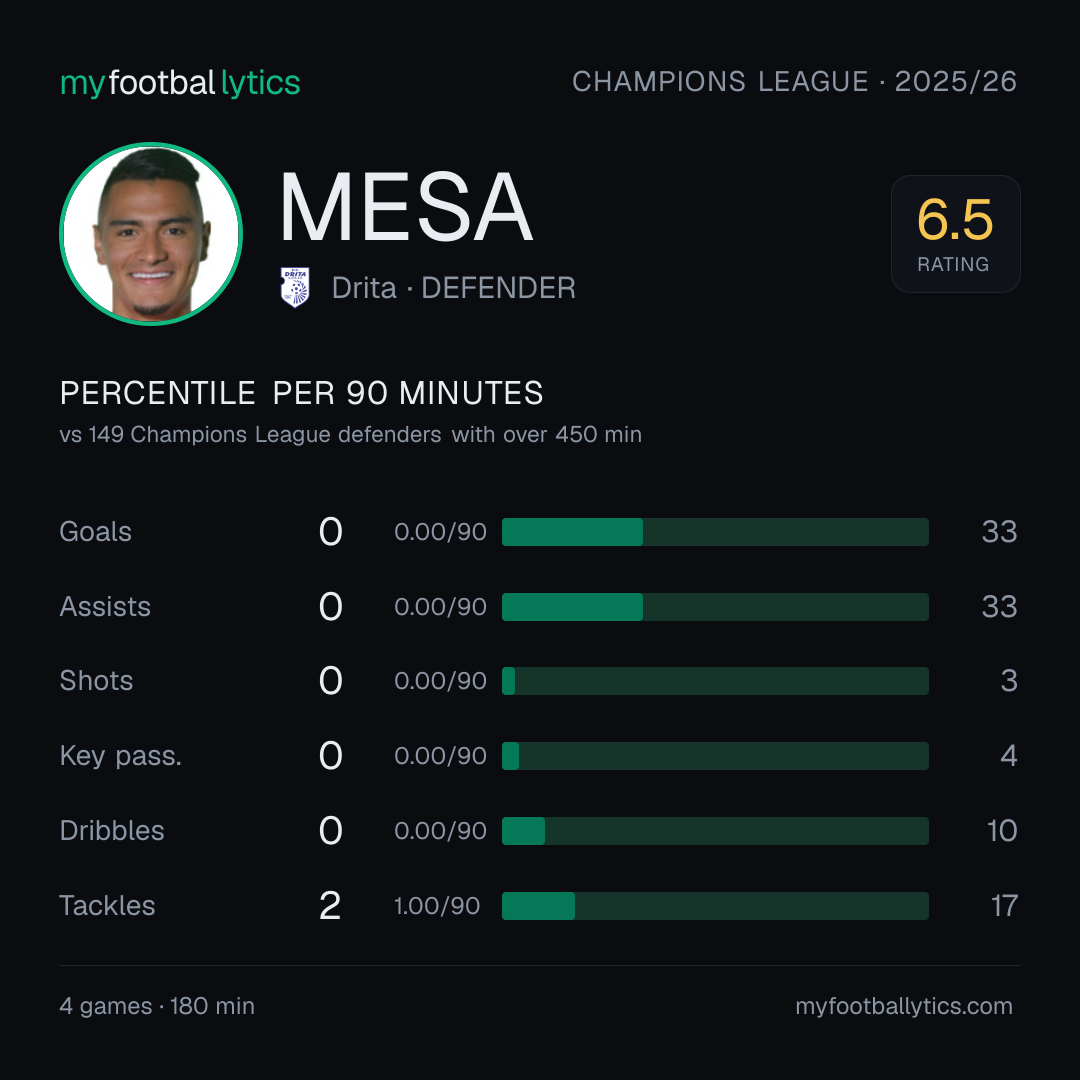Image resolution: width=1080 pixels, height=1080 pixels.
Task: Visit the myfootballytics.com footer link
Action: pos(904,1006)
